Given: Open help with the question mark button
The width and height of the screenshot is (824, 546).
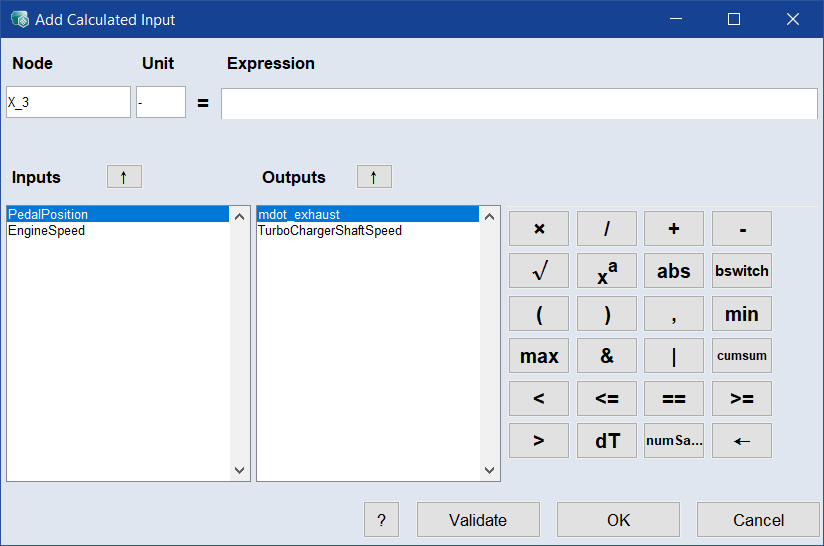Looking at the screenshot, I should pos(381,520).
